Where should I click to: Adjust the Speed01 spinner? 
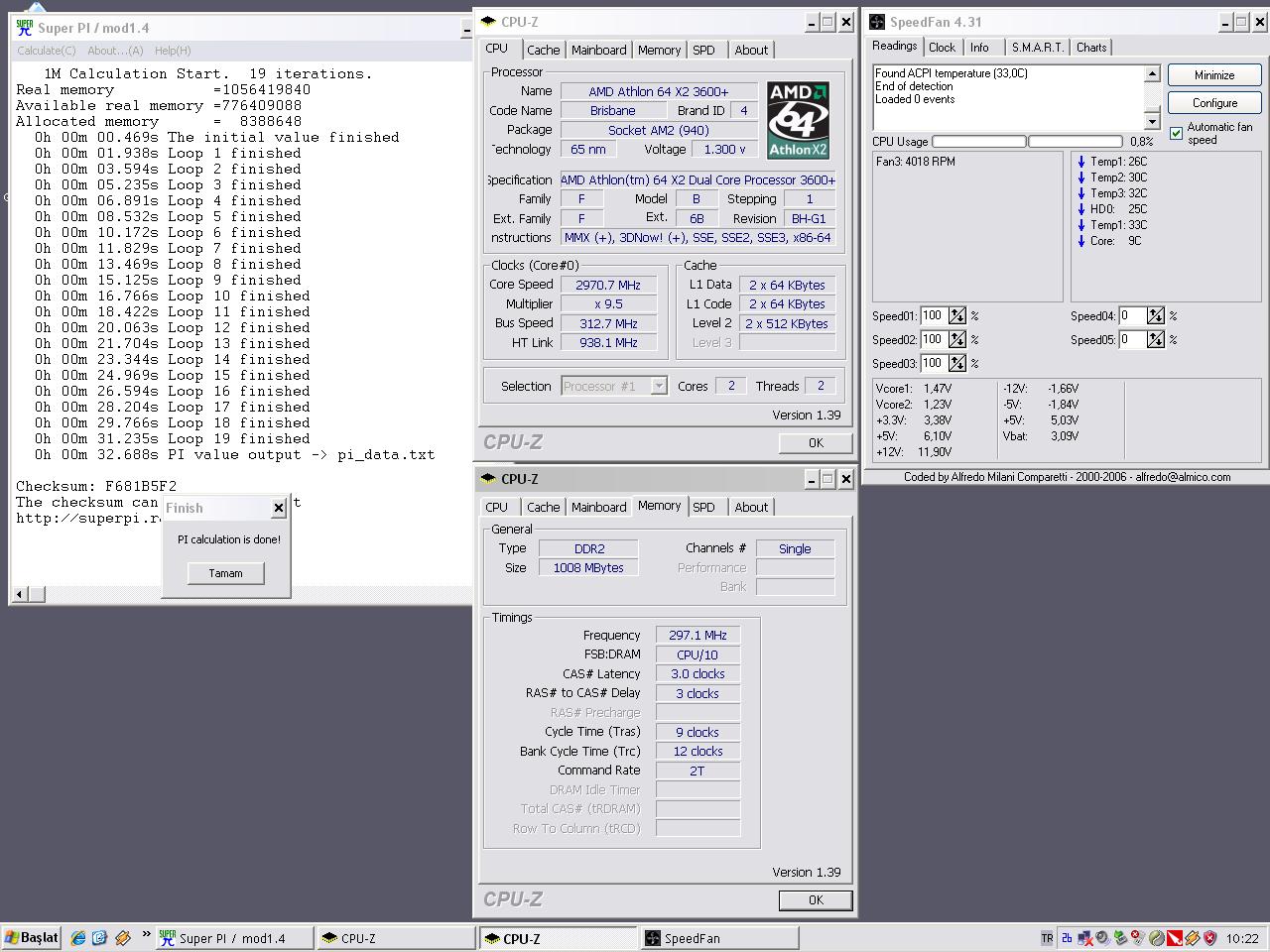click(956, 315)
